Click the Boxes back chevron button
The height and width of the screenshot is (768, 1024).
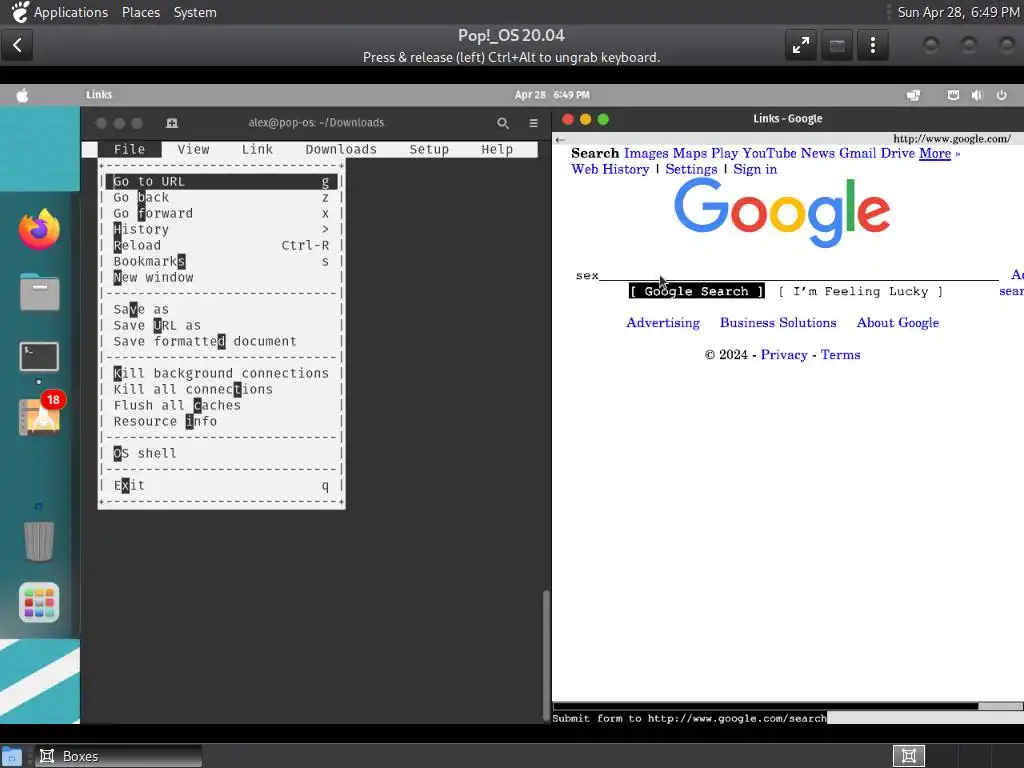18,45
